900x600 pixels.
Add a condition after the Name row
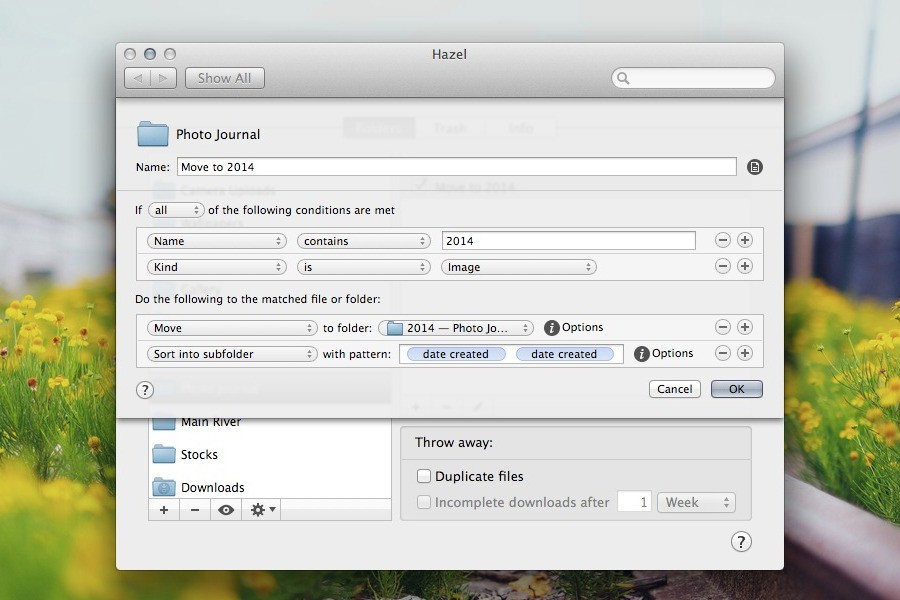point(745,240)
